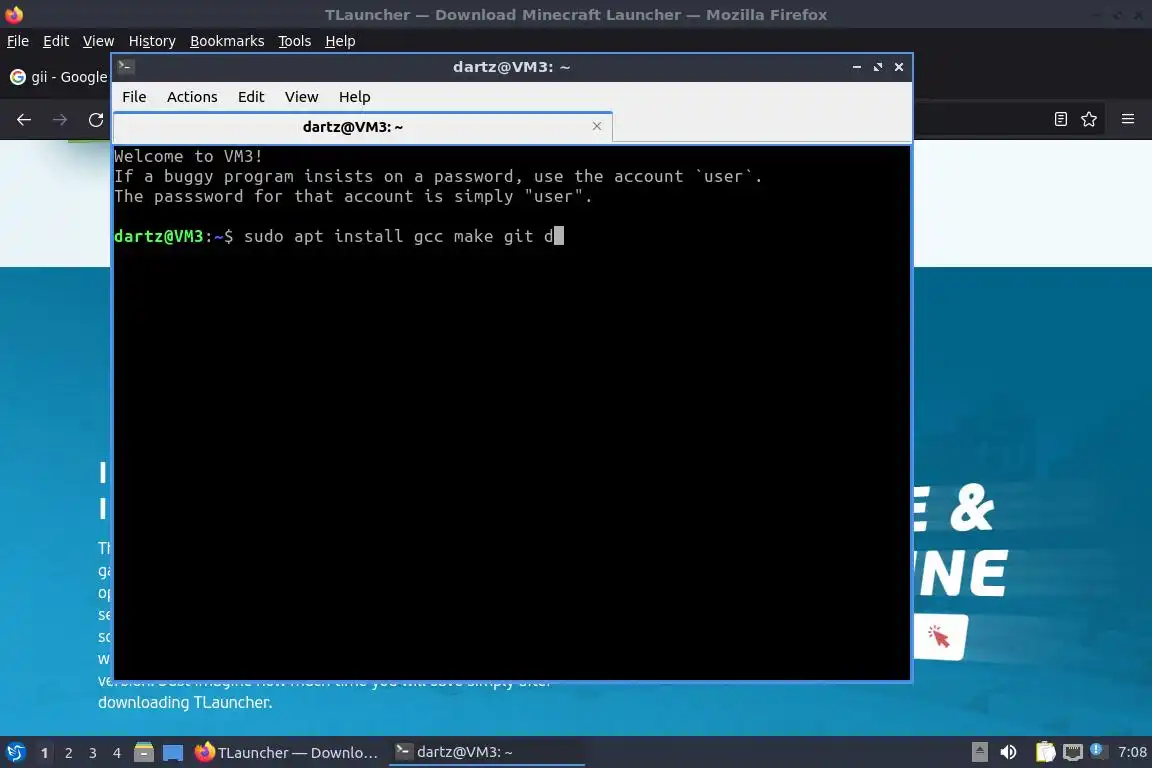Open the terminal View menu
This screenshot has width=1152, height=768.
(301, 97)
